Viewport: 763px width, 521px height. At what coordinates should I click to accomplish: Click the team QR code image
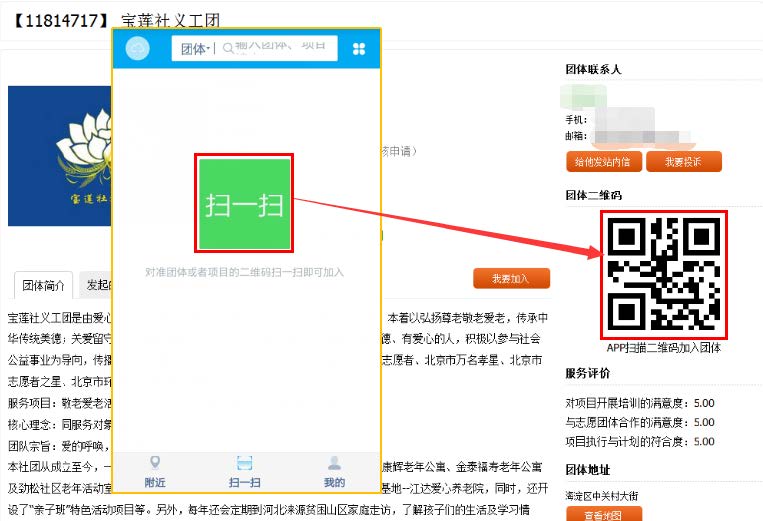point(664,275)
